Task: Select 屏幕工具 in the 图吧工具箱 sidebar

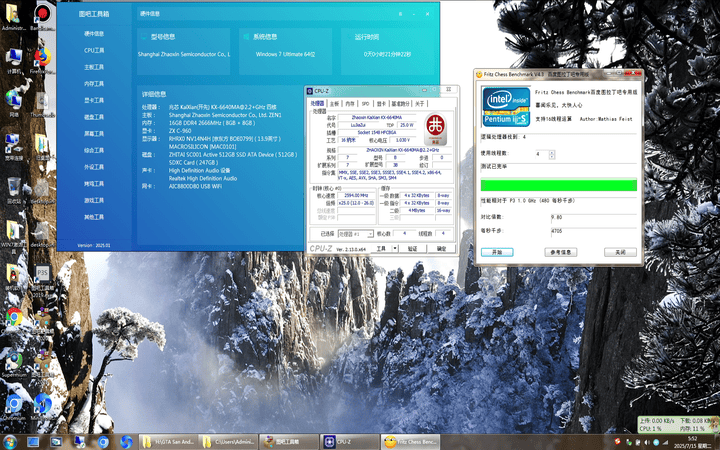Action: coord(94,134)
